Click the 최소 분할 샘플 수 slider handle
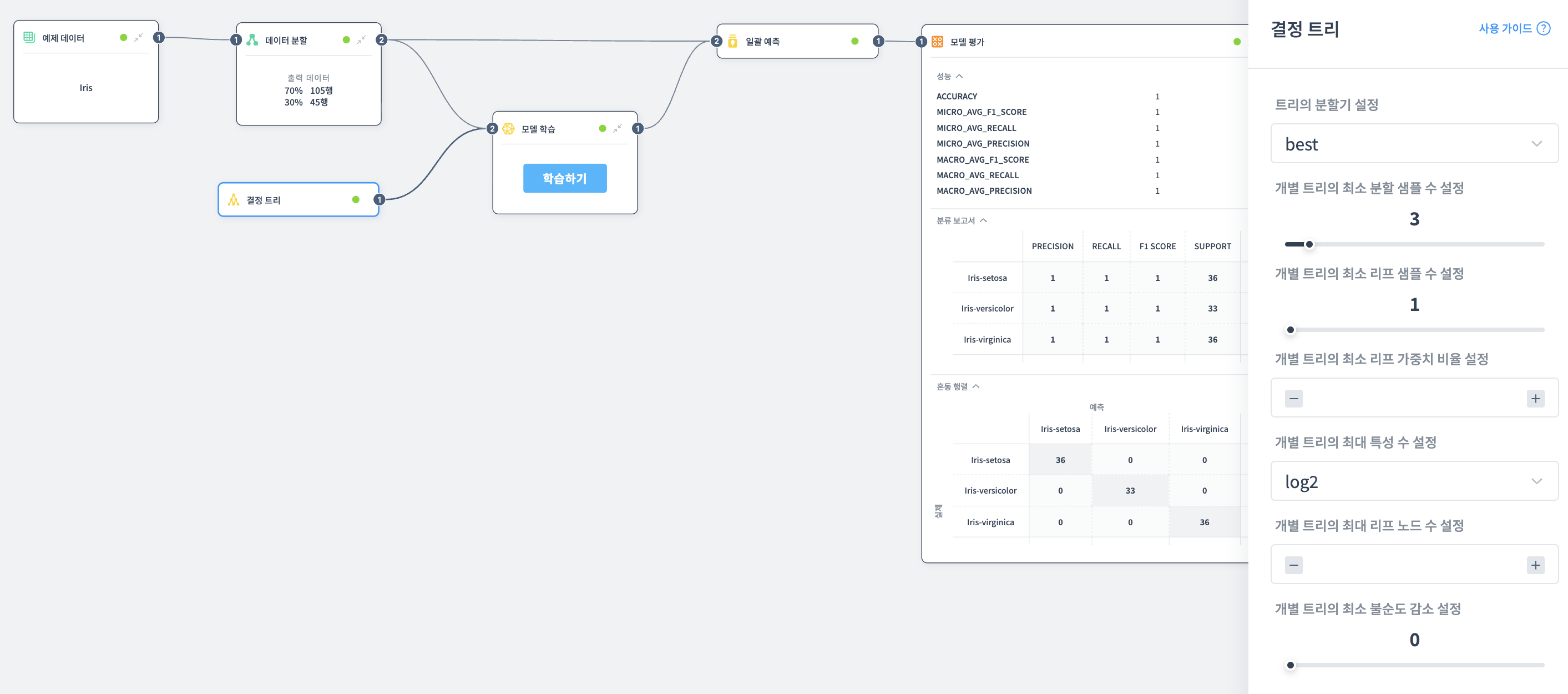Image resolution: width=1568 pixels, height=694 pixels. pos(1309,244)
